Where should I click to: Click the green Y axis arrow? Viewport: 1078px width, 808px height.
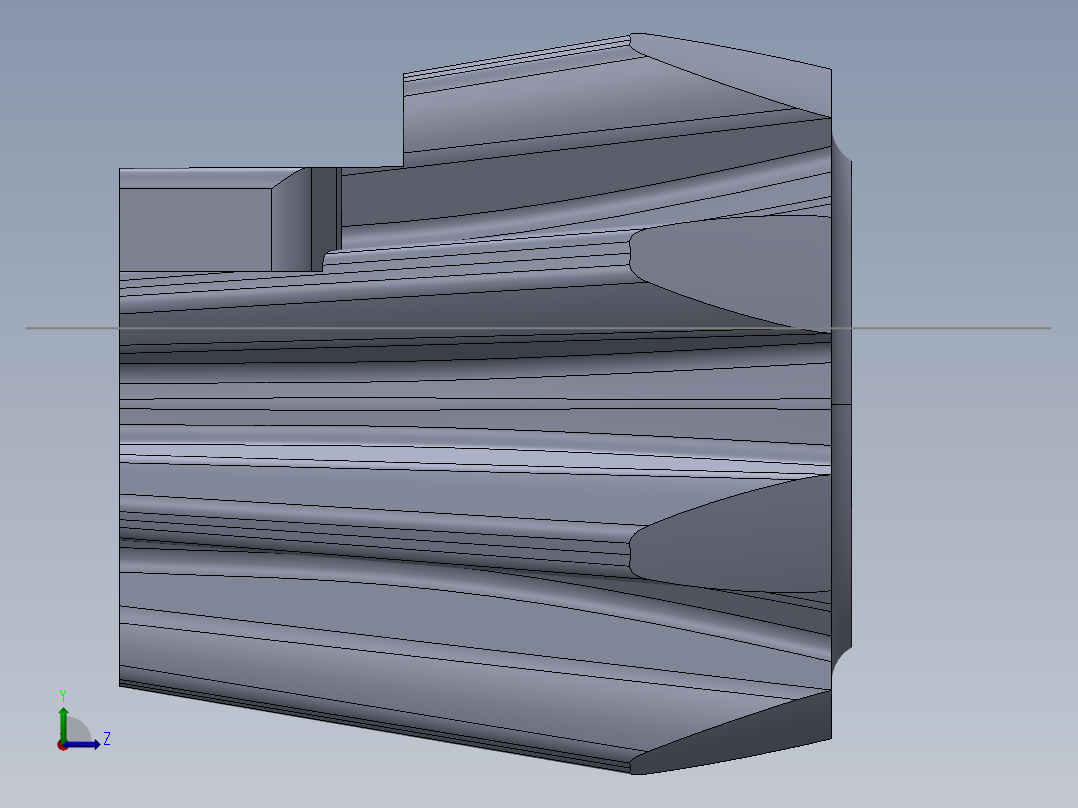(63, 724)
